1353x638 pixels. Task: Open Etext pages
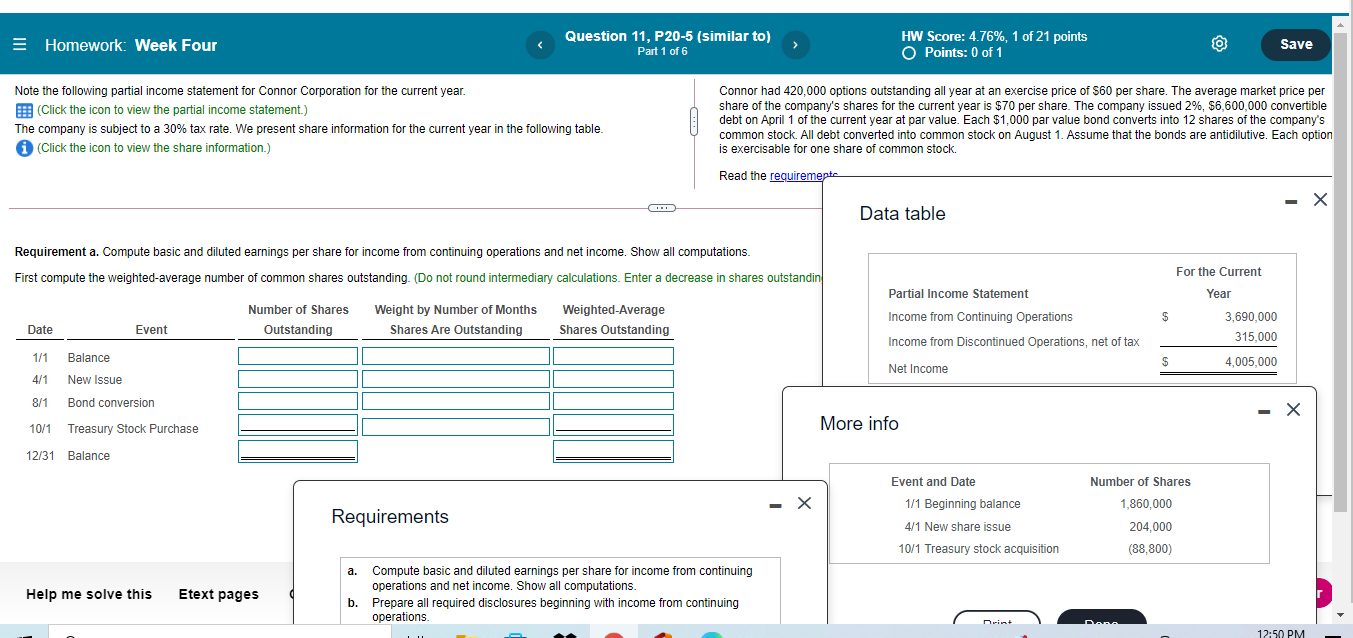tap(218, 594)
